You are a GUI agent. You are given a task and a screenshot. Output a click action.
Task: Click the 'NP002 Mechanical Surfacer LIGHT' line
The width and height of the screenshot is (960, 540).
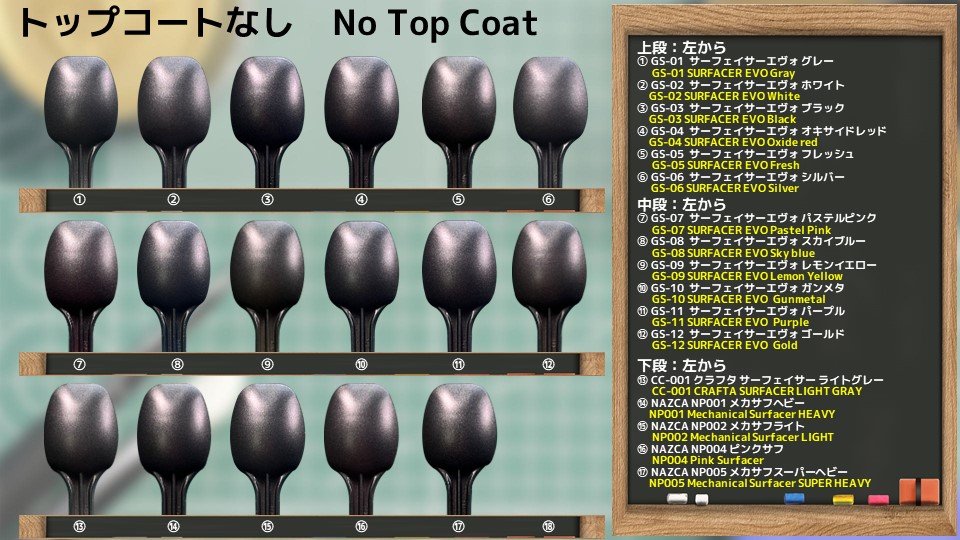[x=743, y=437]
